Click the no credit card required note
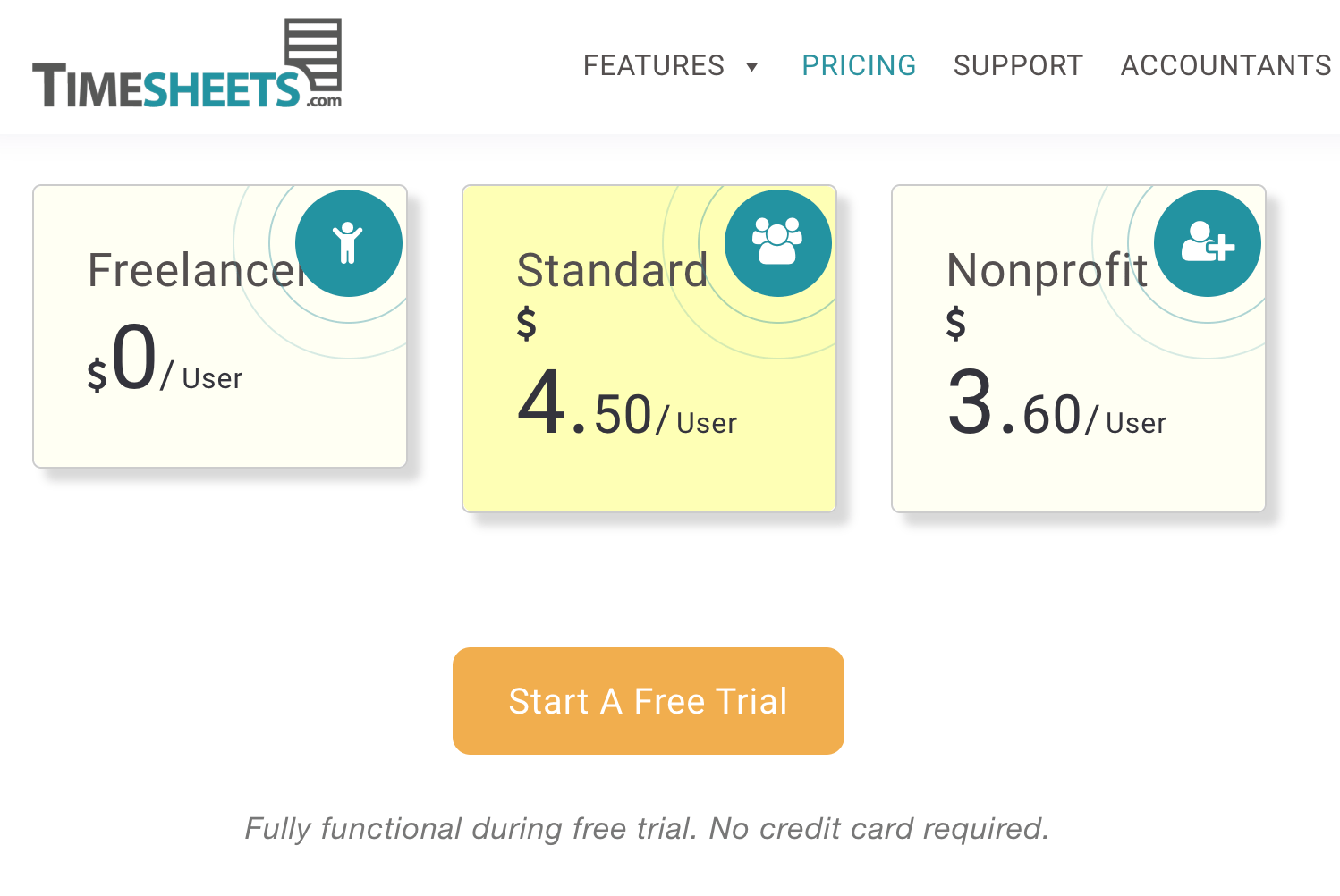 pos(647,829)
